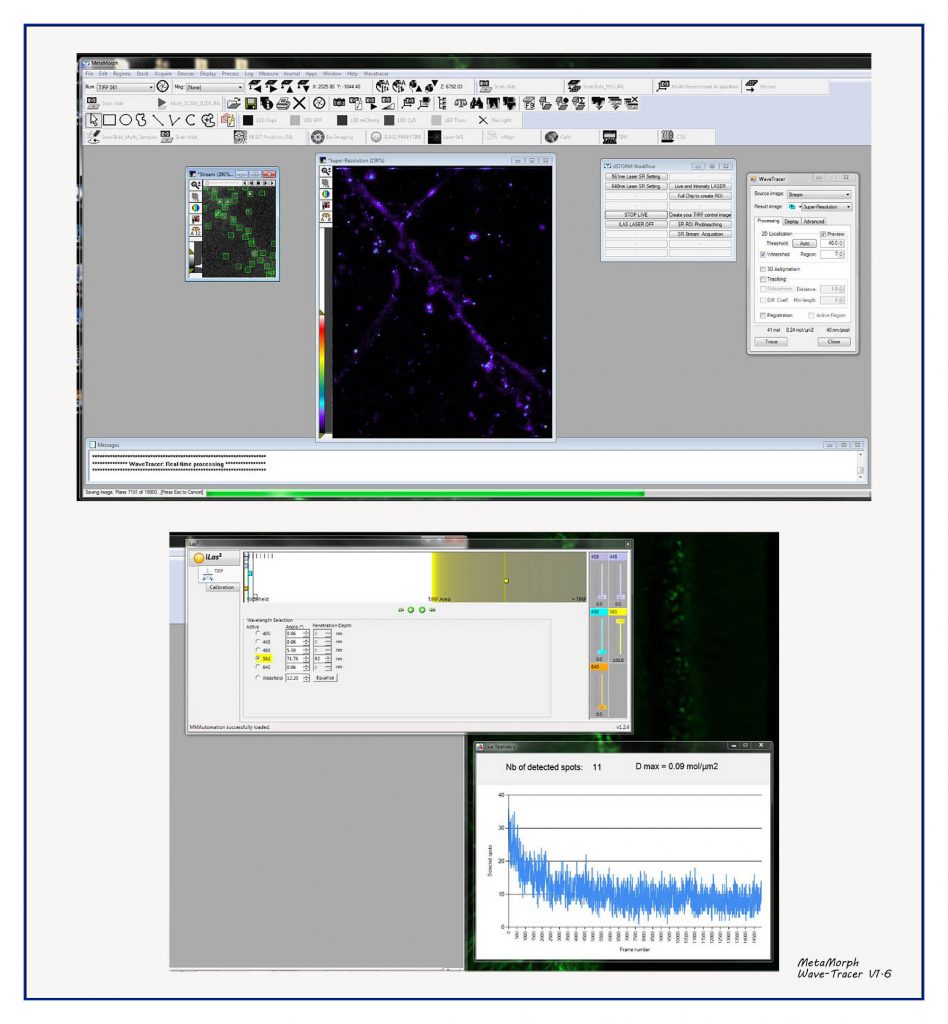Screen dimensions: 948x1024
Task: Enable the Tracking checkbox in WaveTracer
Action: point(763,279)
